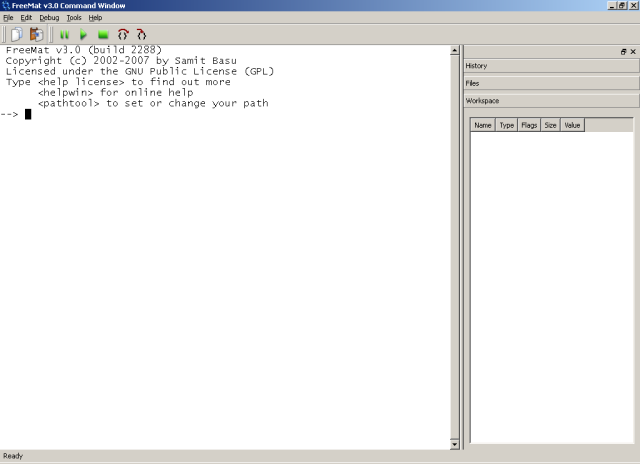Open the Help menu
Image resolution: width=640 pixels, height=464 pixels.
(95, 18)
